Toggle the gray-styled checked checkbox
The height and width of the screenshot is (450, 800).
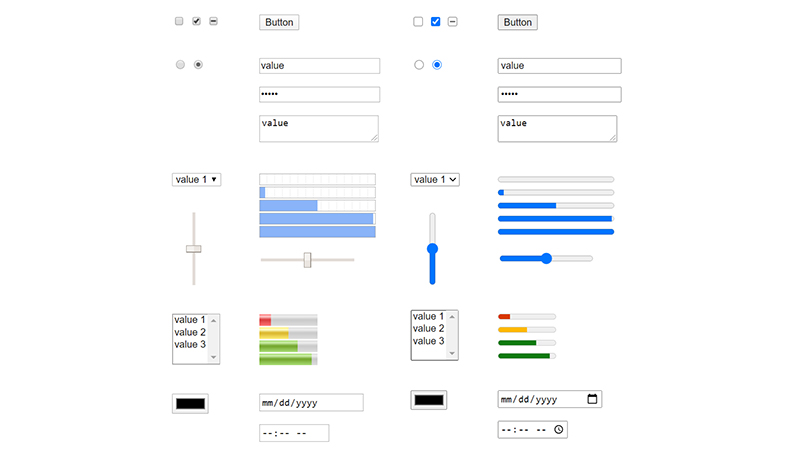coord(196,21)
